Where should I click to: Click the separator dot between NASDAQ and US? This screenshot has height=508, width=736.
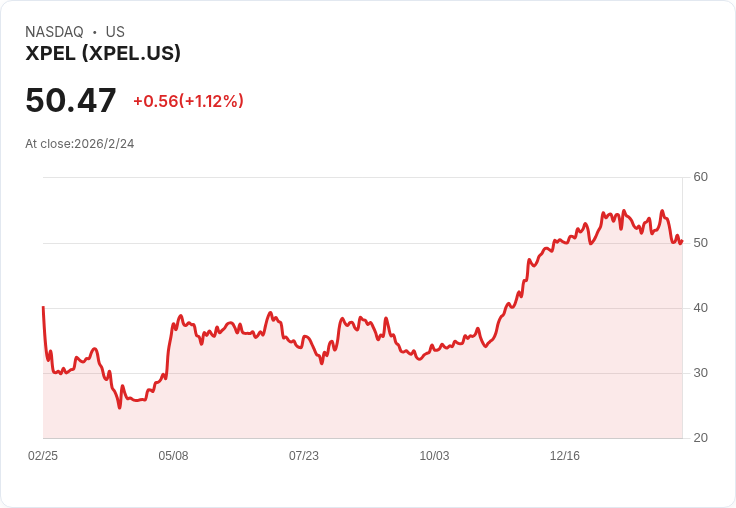(x=95, y=32)
